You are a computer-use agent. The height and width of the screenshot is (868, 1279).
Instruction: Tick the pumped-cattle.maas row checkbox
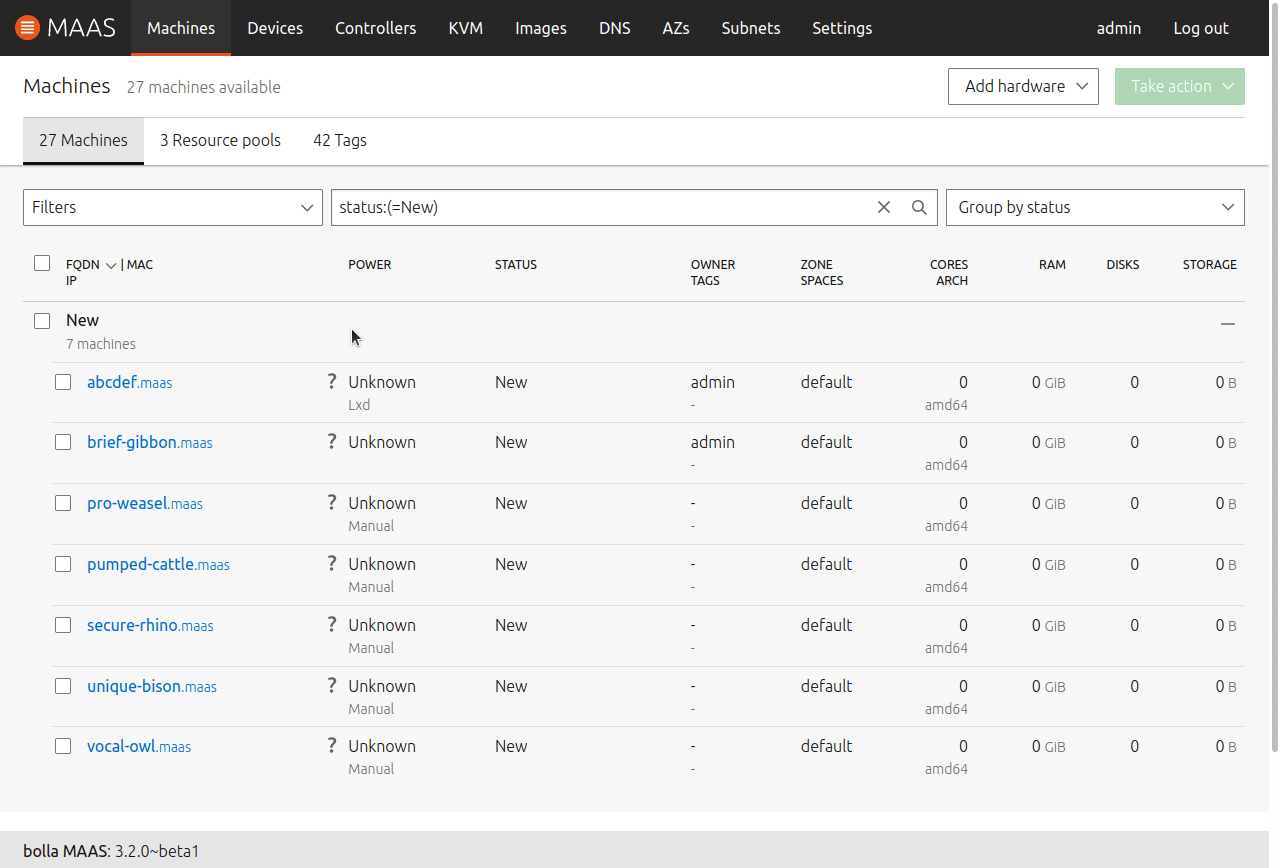click(x=63, y=563)
